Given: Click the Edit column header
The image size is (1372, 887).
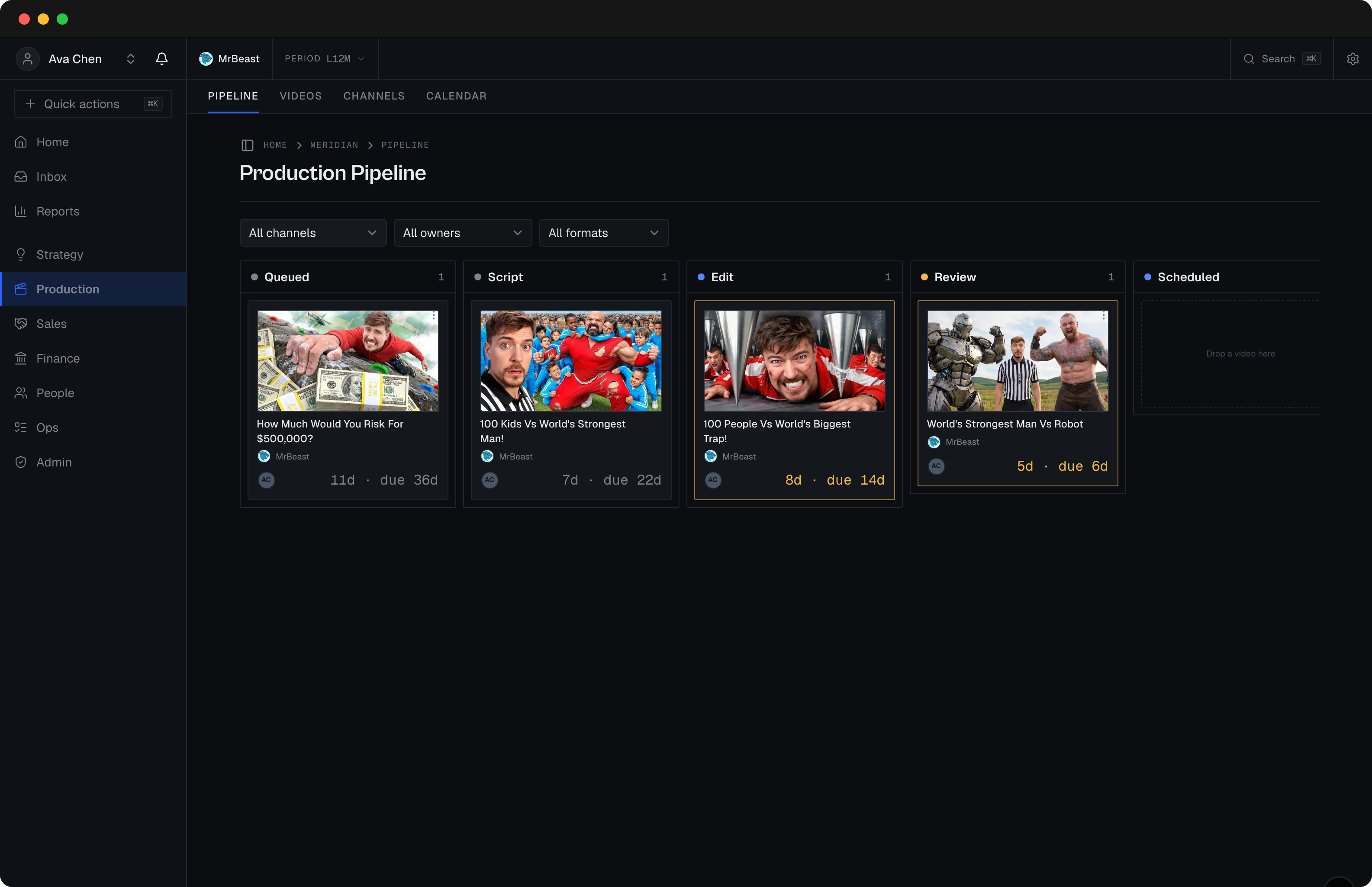Looking at the screenshot, I should pos(794,277).
